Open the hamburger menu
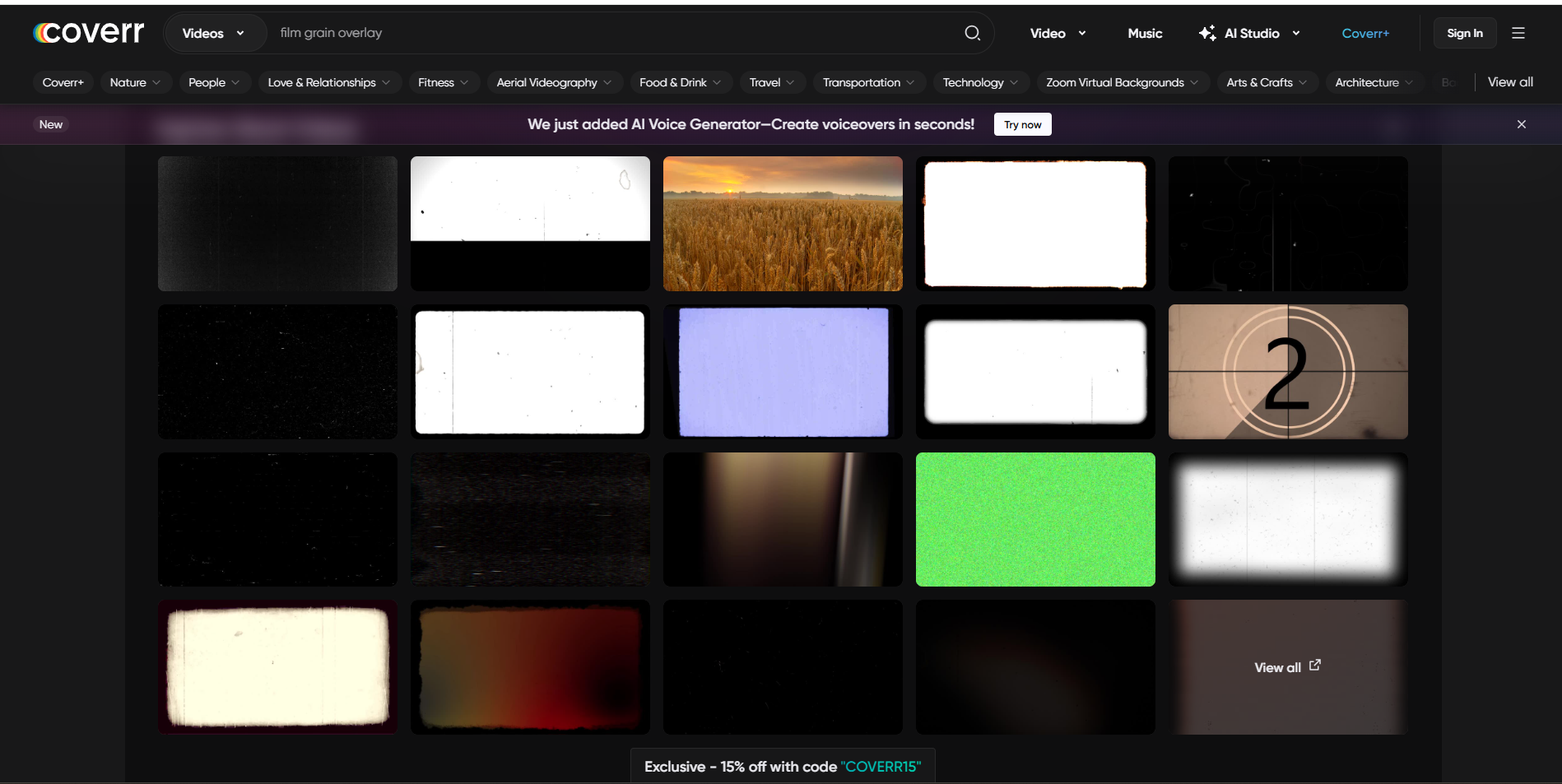This screenshot has height=784, width=1562. pyautogui.click(x=1518, y=32)
